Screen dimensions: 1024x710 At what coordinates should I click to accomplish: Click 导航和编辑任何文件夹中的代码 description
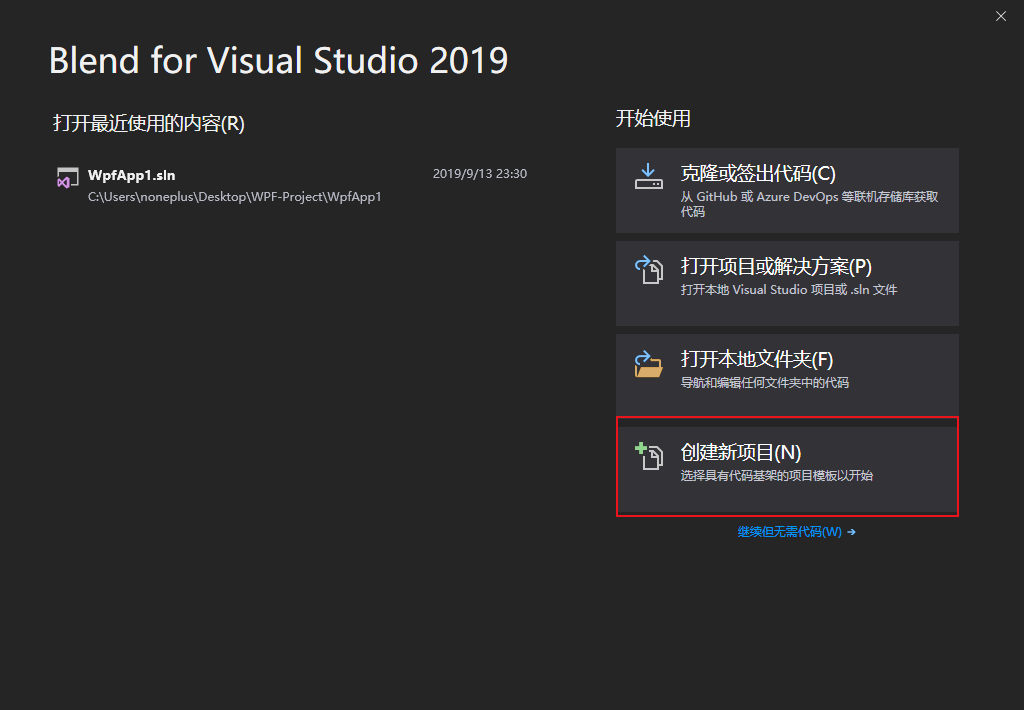pos(764,383)
